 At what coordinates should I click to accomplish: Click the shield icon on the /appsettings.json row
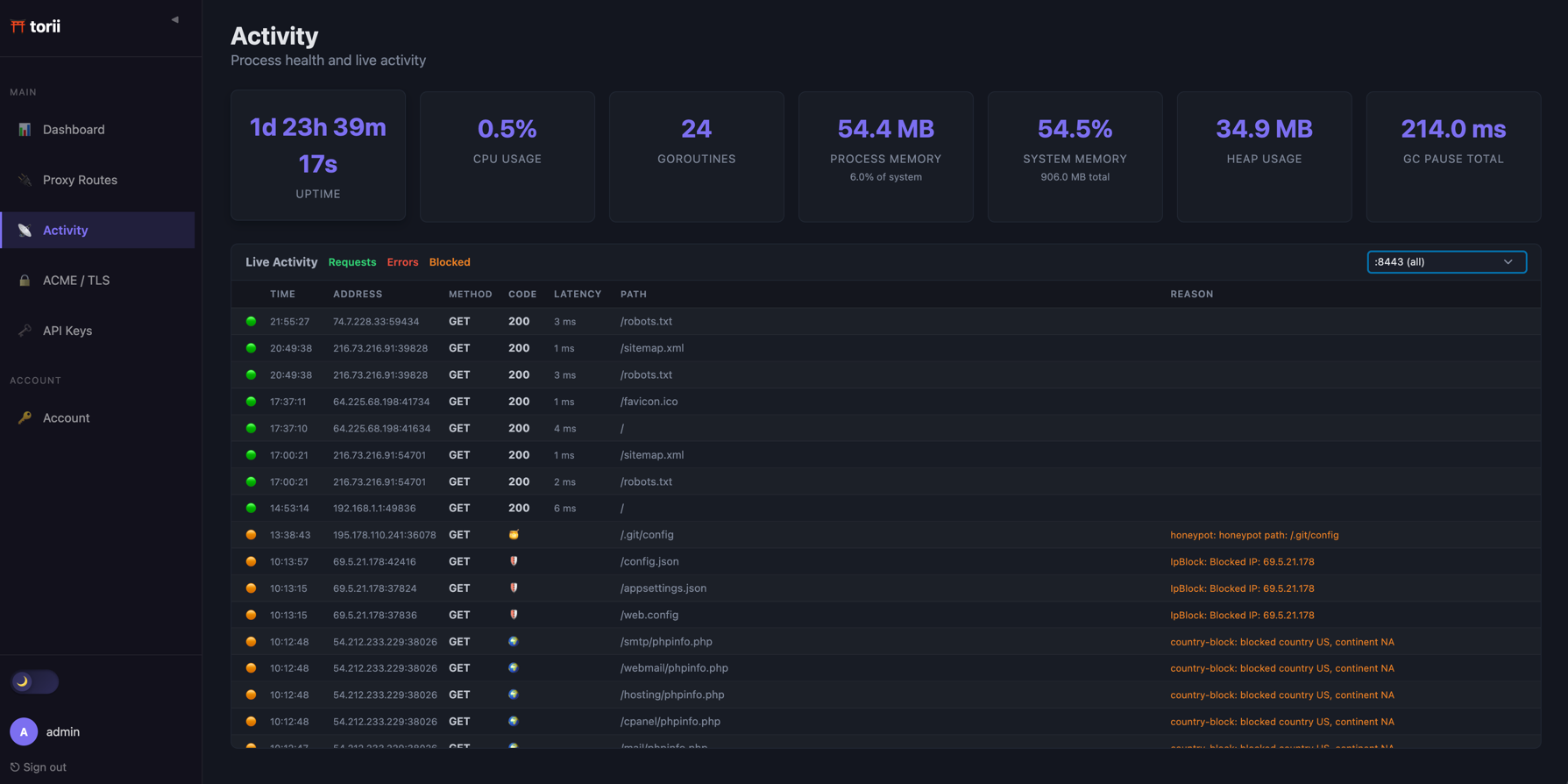[x=514, y=588]
